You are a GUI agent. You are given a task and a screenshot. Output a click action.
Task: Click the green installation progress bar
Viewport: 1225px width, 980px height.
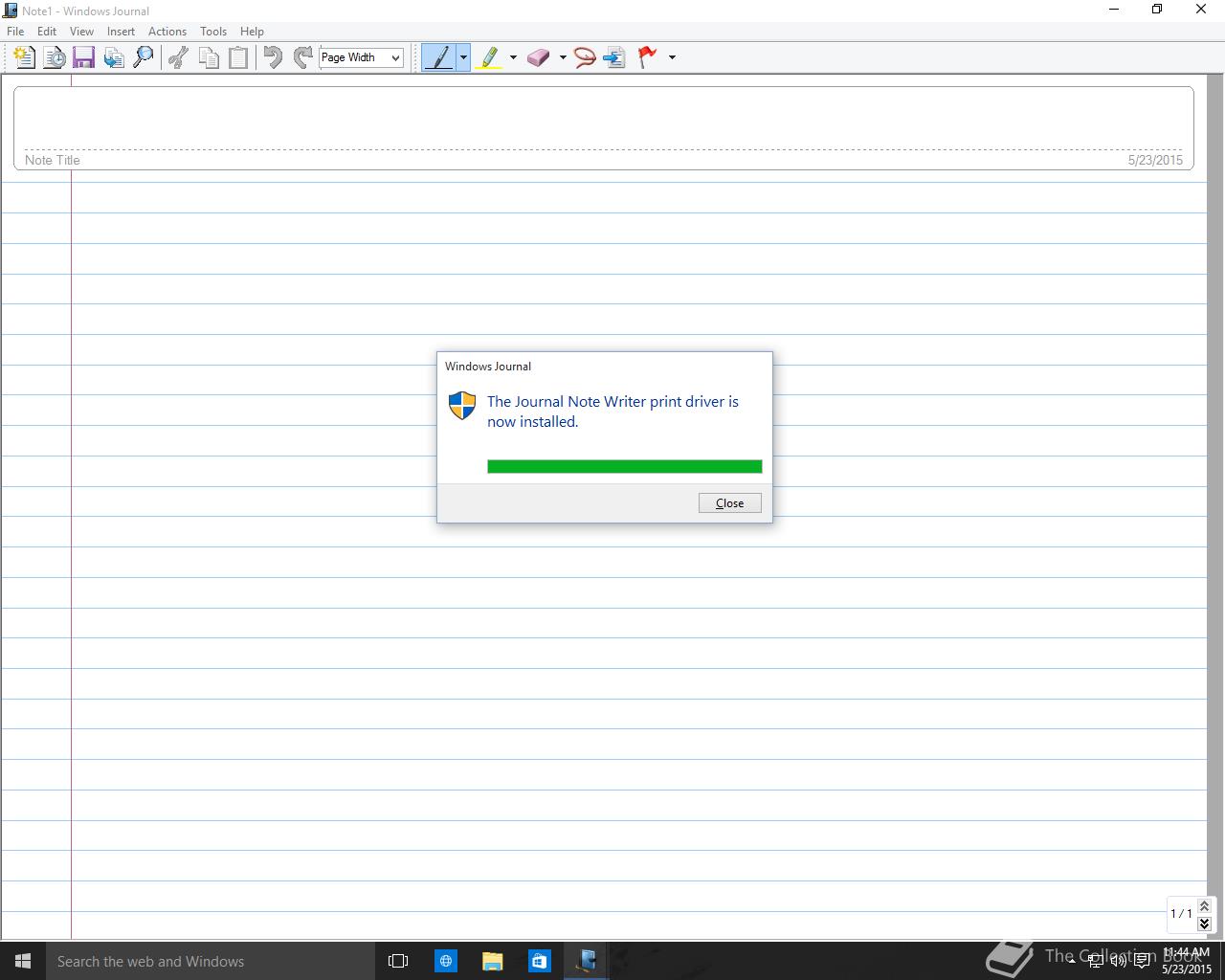coord(625,467)
